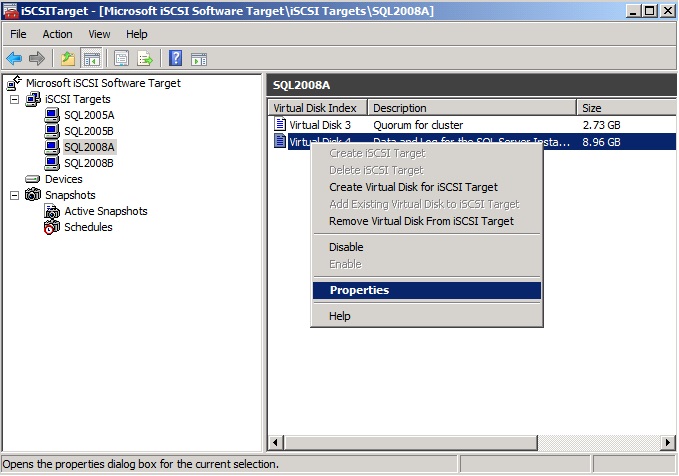
Task: Click the Up one level folder icon
Action: (68, 58)
